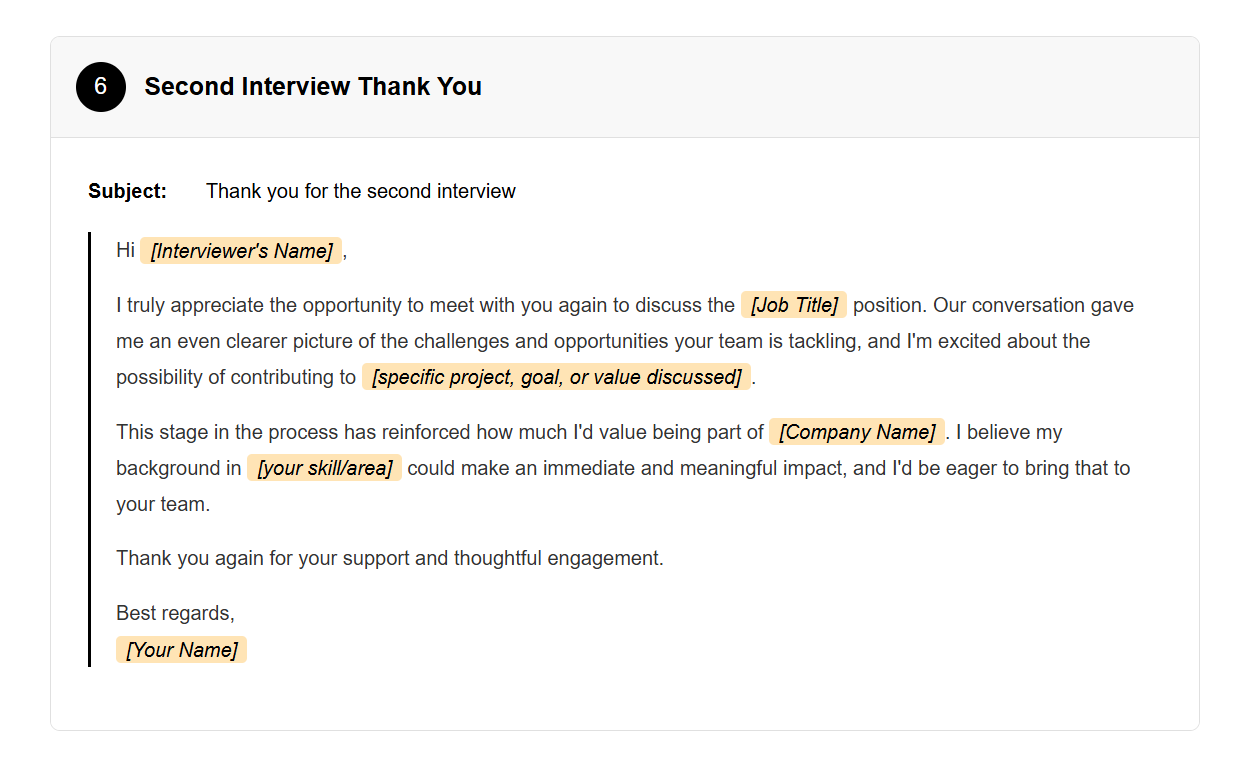Click the black number 6 badge

[100, 87]
